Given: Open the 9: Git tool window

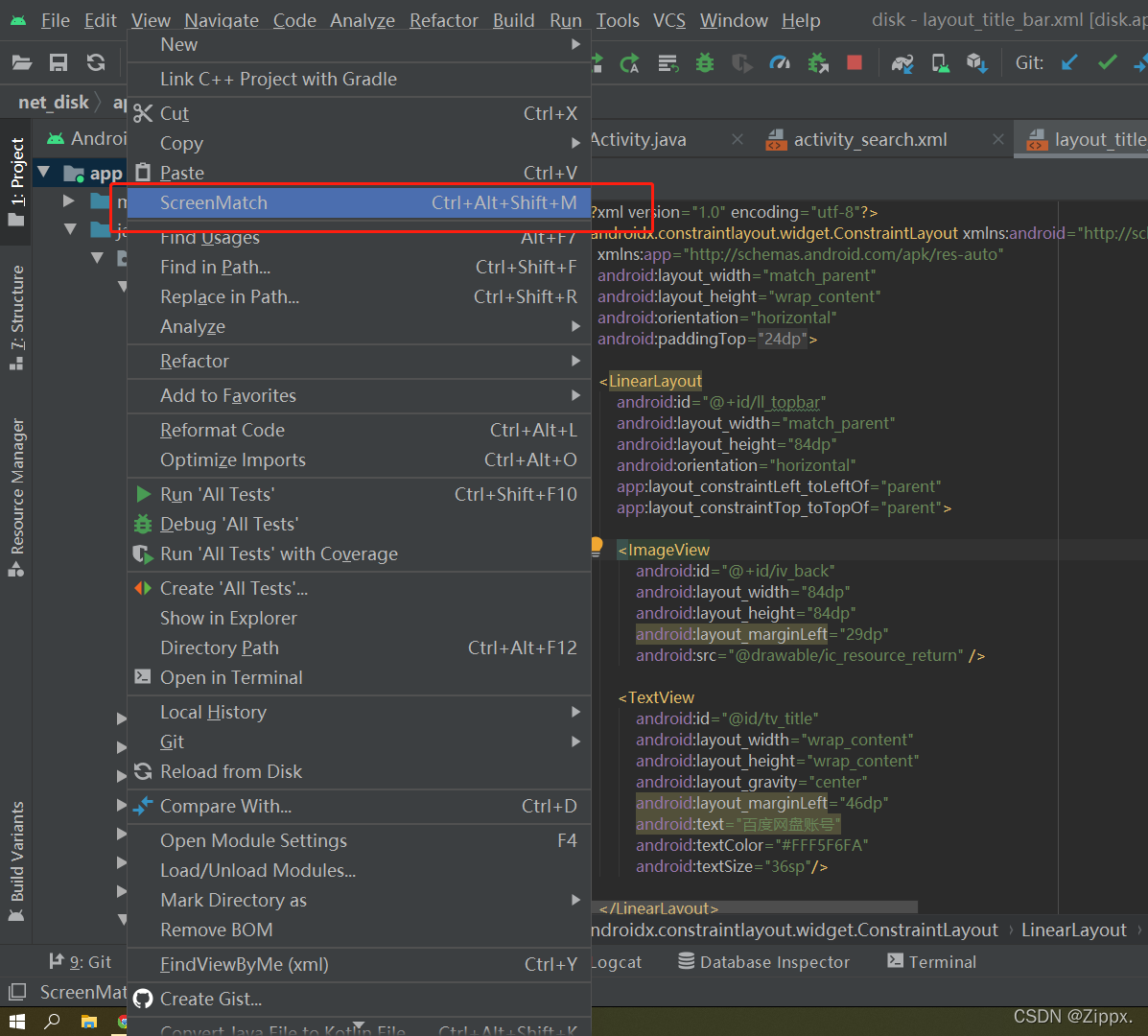Looking at the screenshot, I should point(81,962).
